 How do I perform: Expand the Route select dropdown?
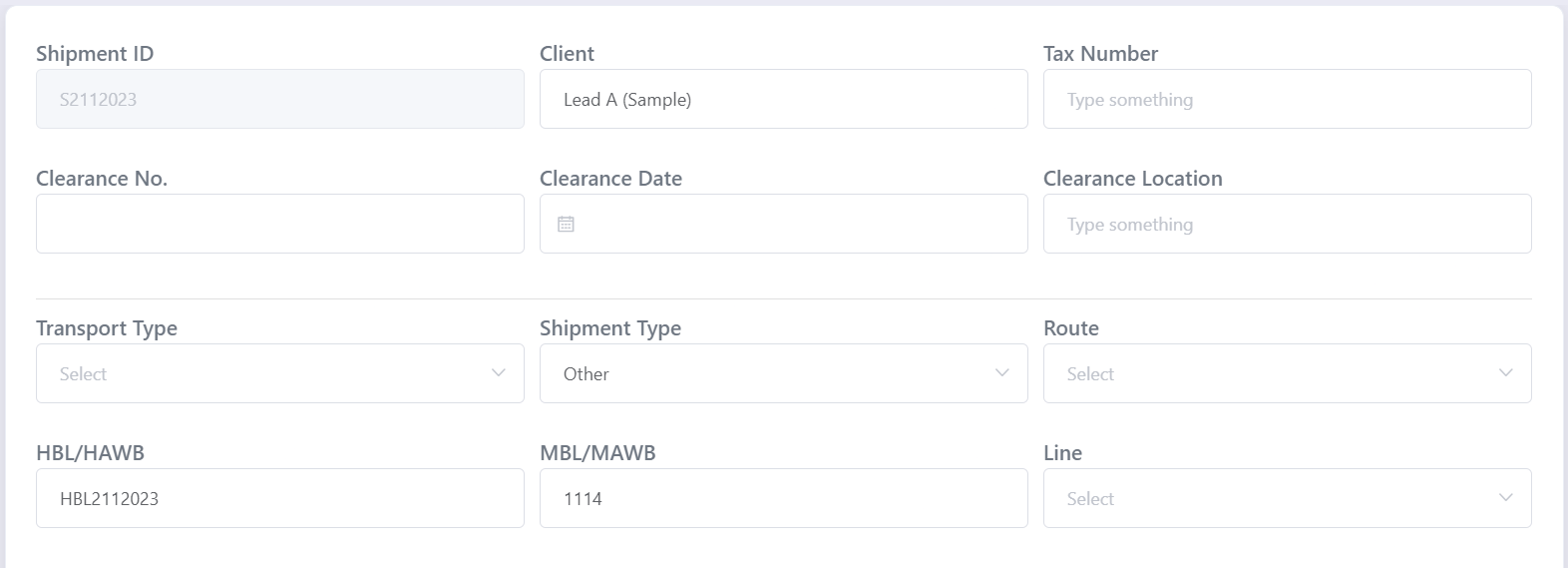coord(1288,373)
